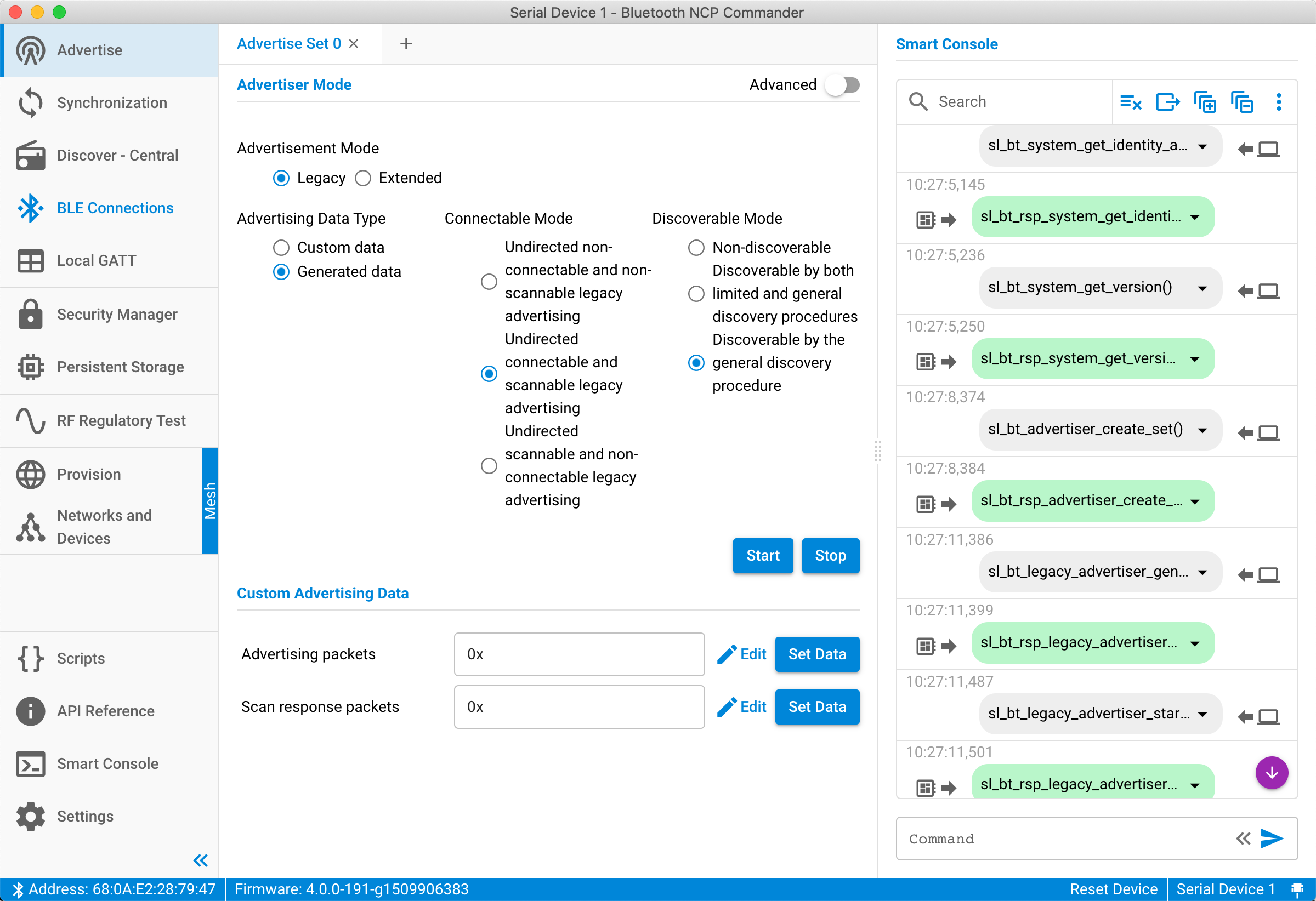The height and width of the screenshot is (901, 1316).
Task: Close the Advertise Set 0 tab
Action: (x=353, y=44)
